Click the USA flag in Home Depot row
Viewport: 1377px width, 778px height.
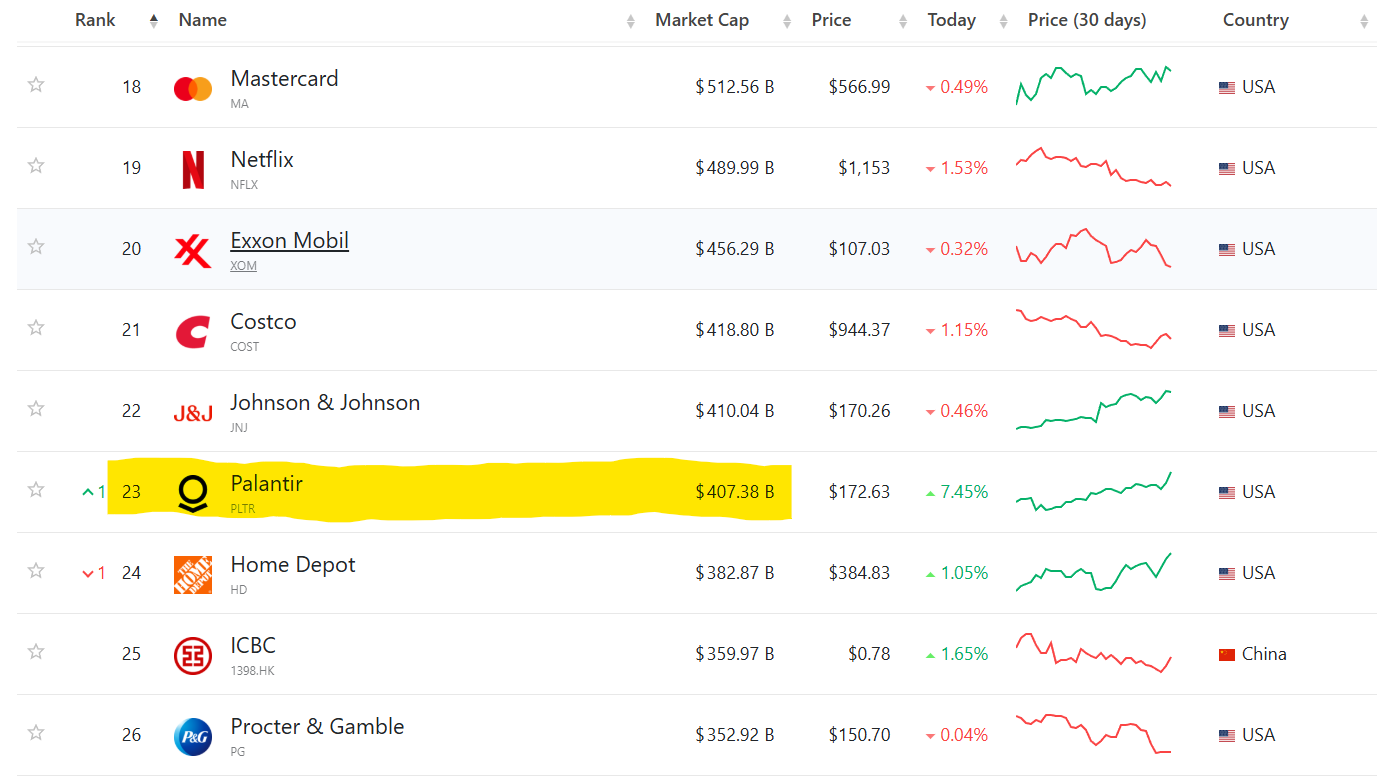coord(1227,574)
